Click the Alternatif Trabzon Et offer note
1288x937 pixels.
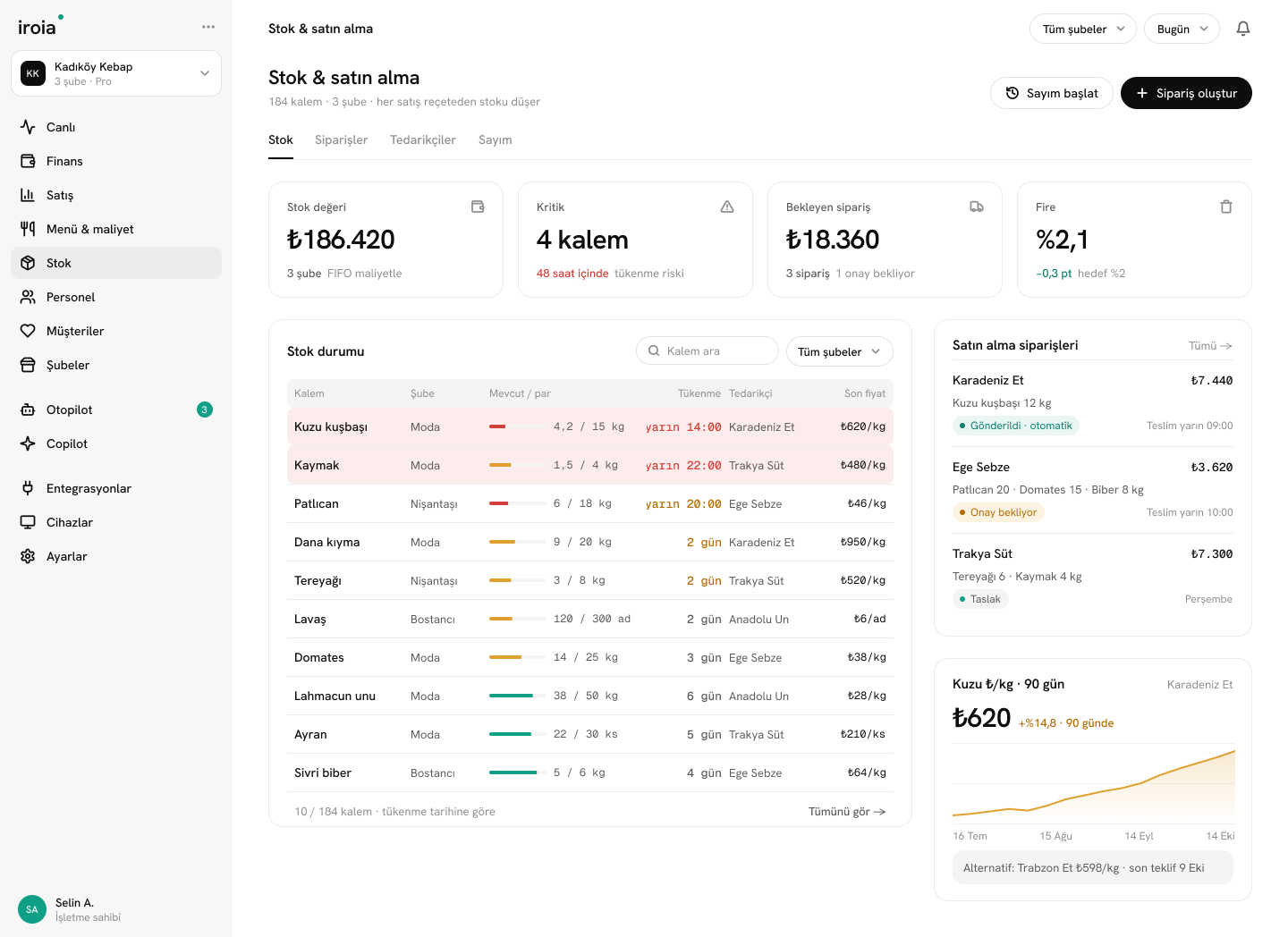[x=1093, y=867]
